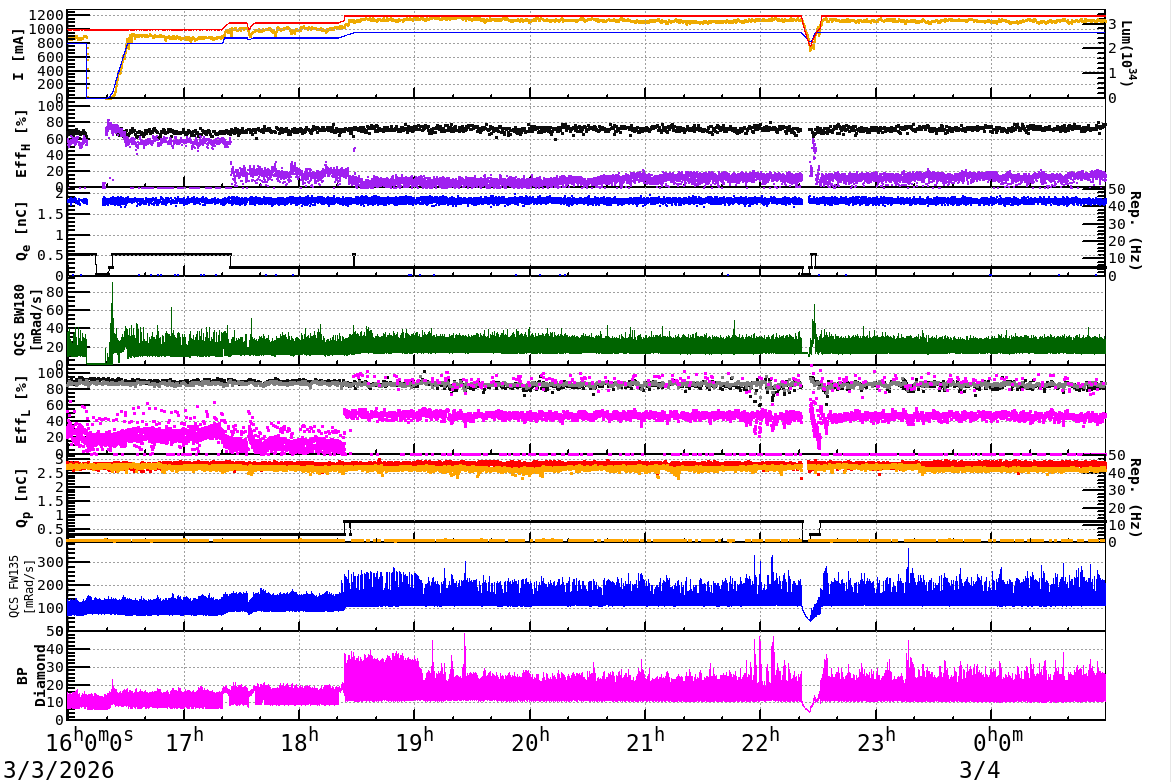Click the "0h0m" midnight tick label
This screenshot has height=782, width=1172.
click(x=997, y=741)
